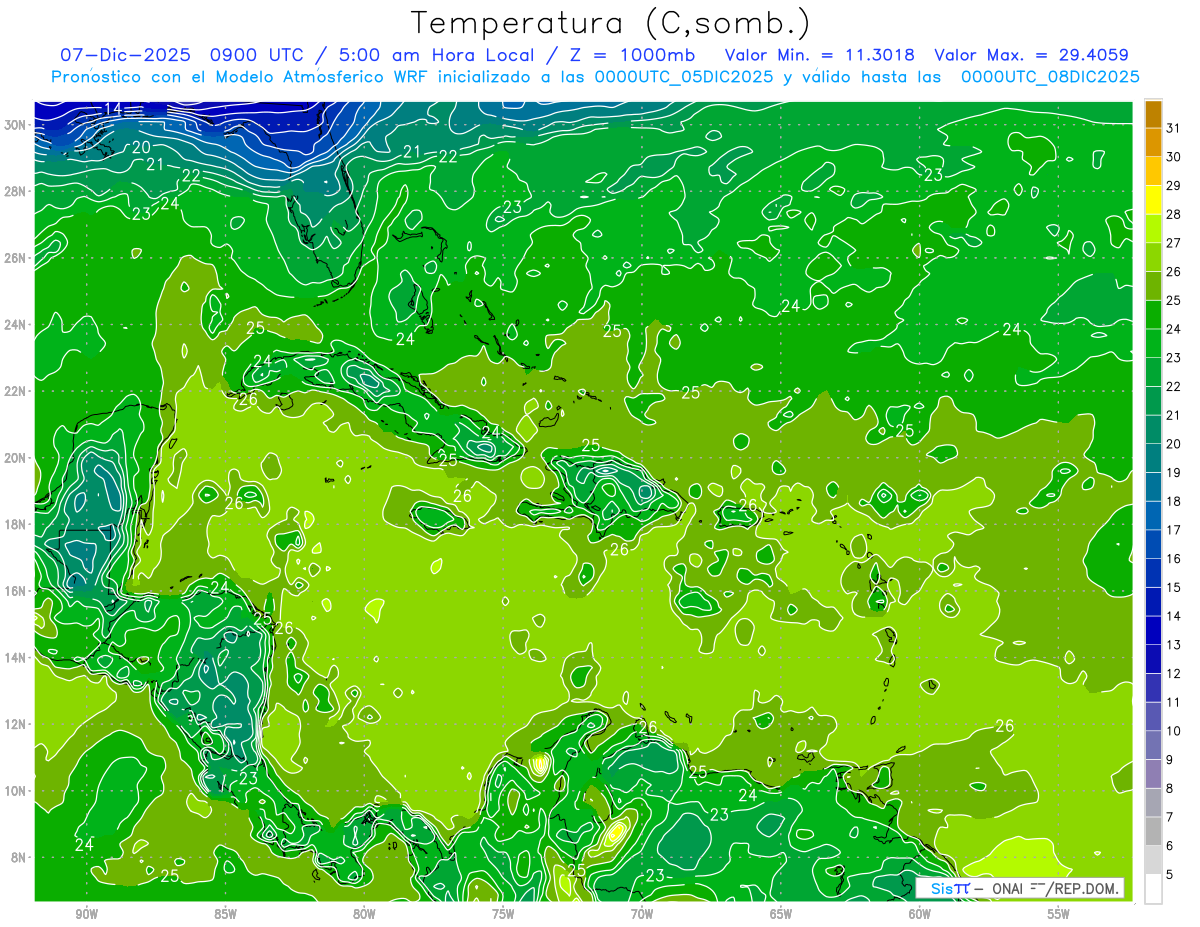Click the "Valor Min. = 11.3018" value
The height and width of the screenshot is (927, 1200).
pyautogui.click(x=820, y=55)
